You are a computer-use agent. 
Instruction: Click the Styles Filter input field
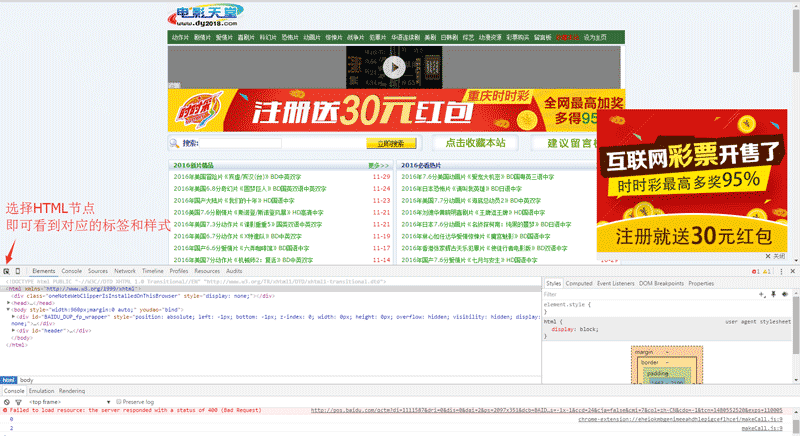point(649,294)
